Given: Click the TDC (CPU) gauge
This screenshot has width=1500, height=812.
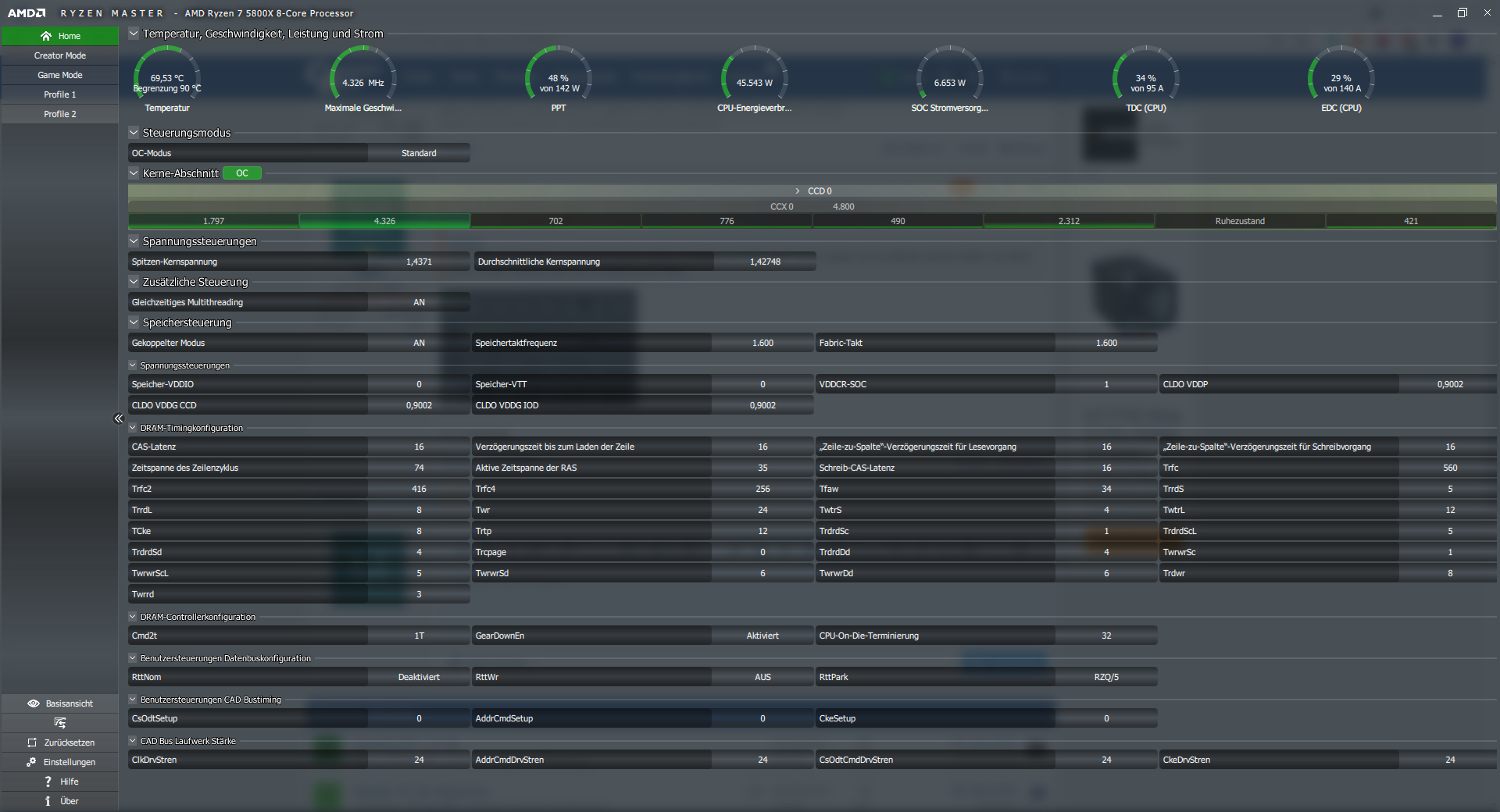Looking at the screenshot, I should coord(1146,80).
